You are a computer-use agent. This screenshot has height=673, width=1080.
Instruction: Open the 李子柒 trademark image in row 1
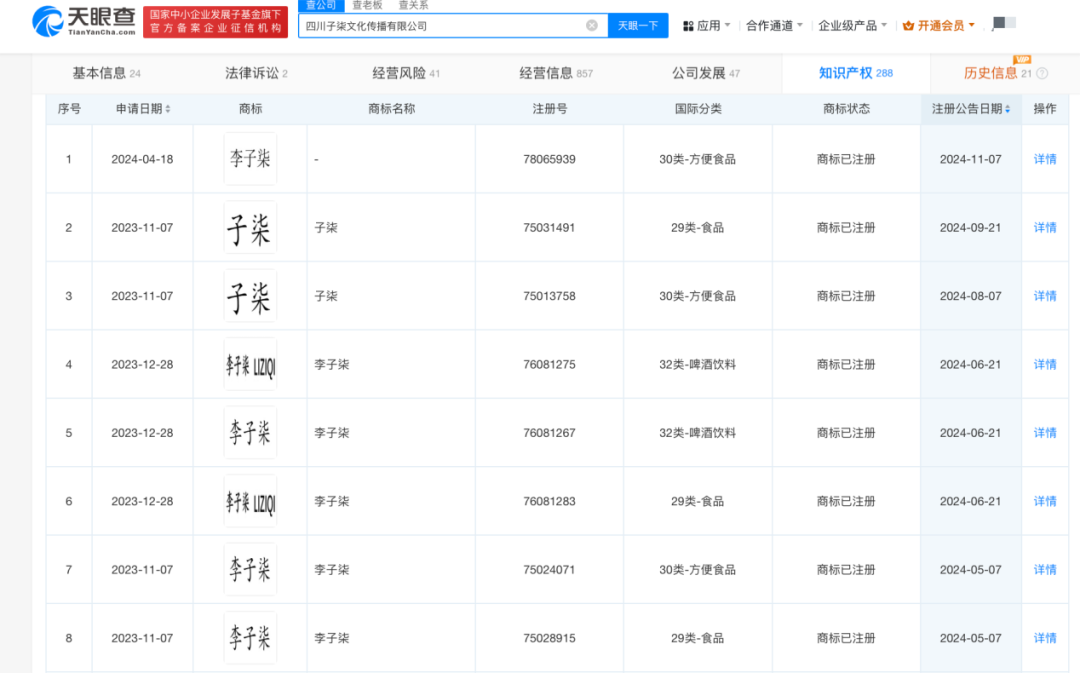click(250, 159)
